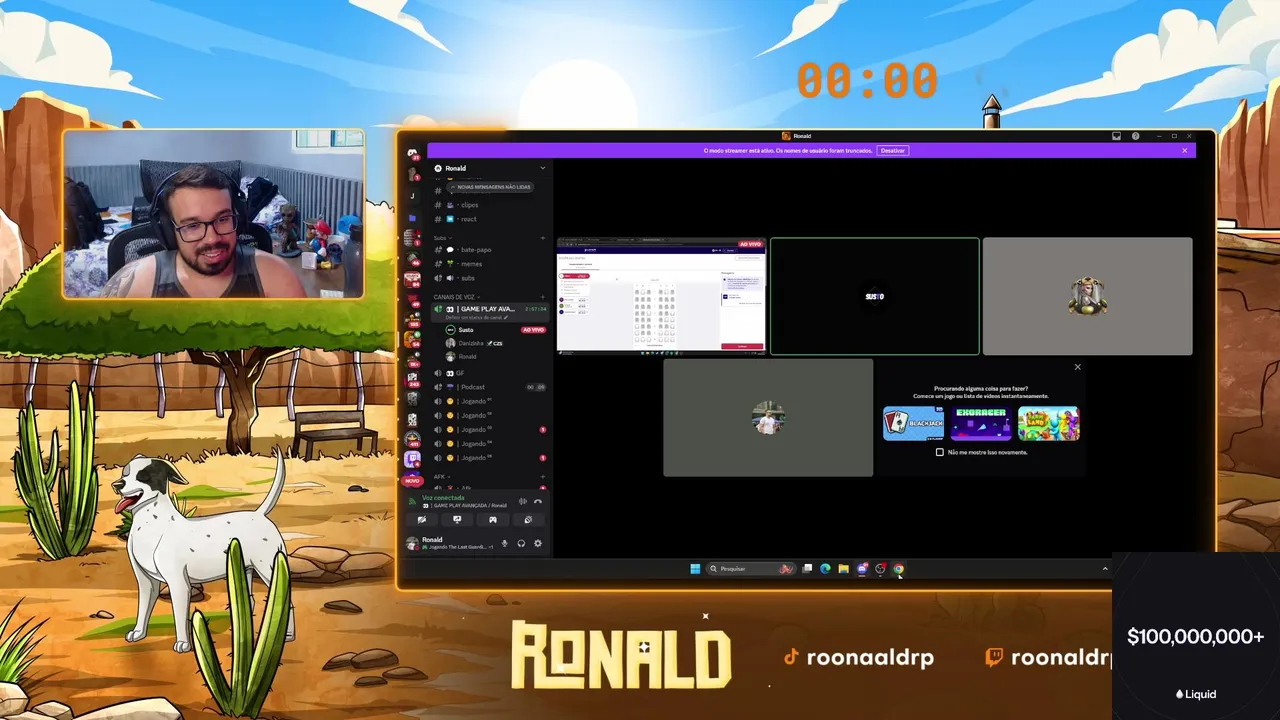
Task: Deafen audio with the headphones icon
Action: (521, 543)
